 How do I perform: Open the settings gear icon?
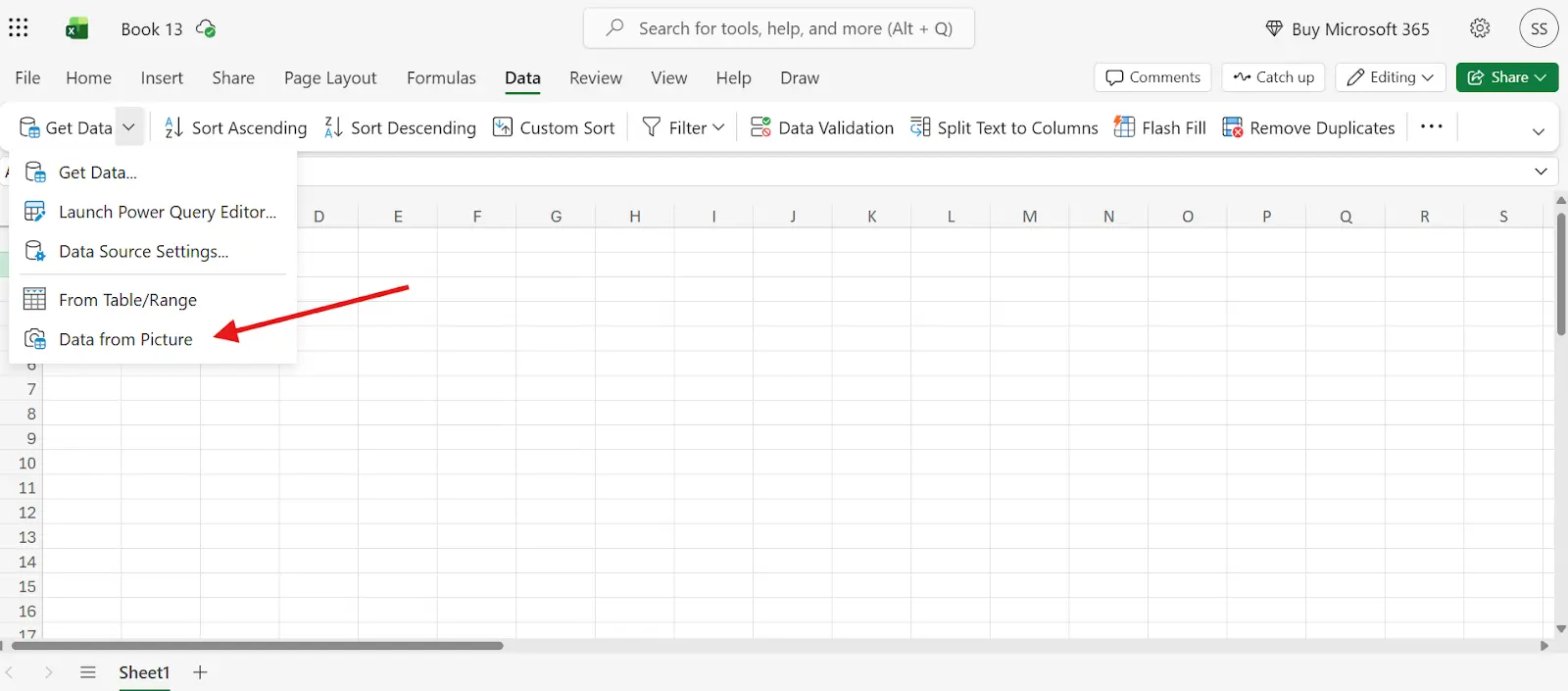1480,28
